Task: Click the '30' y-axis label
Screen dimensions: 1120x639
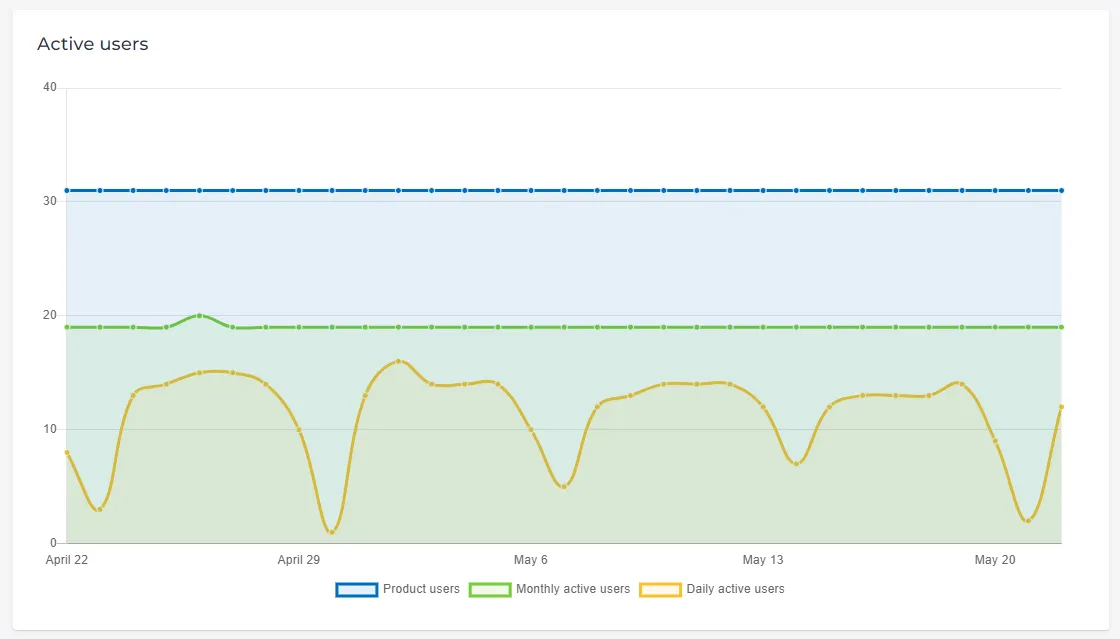Action: (x=49, y=201)
